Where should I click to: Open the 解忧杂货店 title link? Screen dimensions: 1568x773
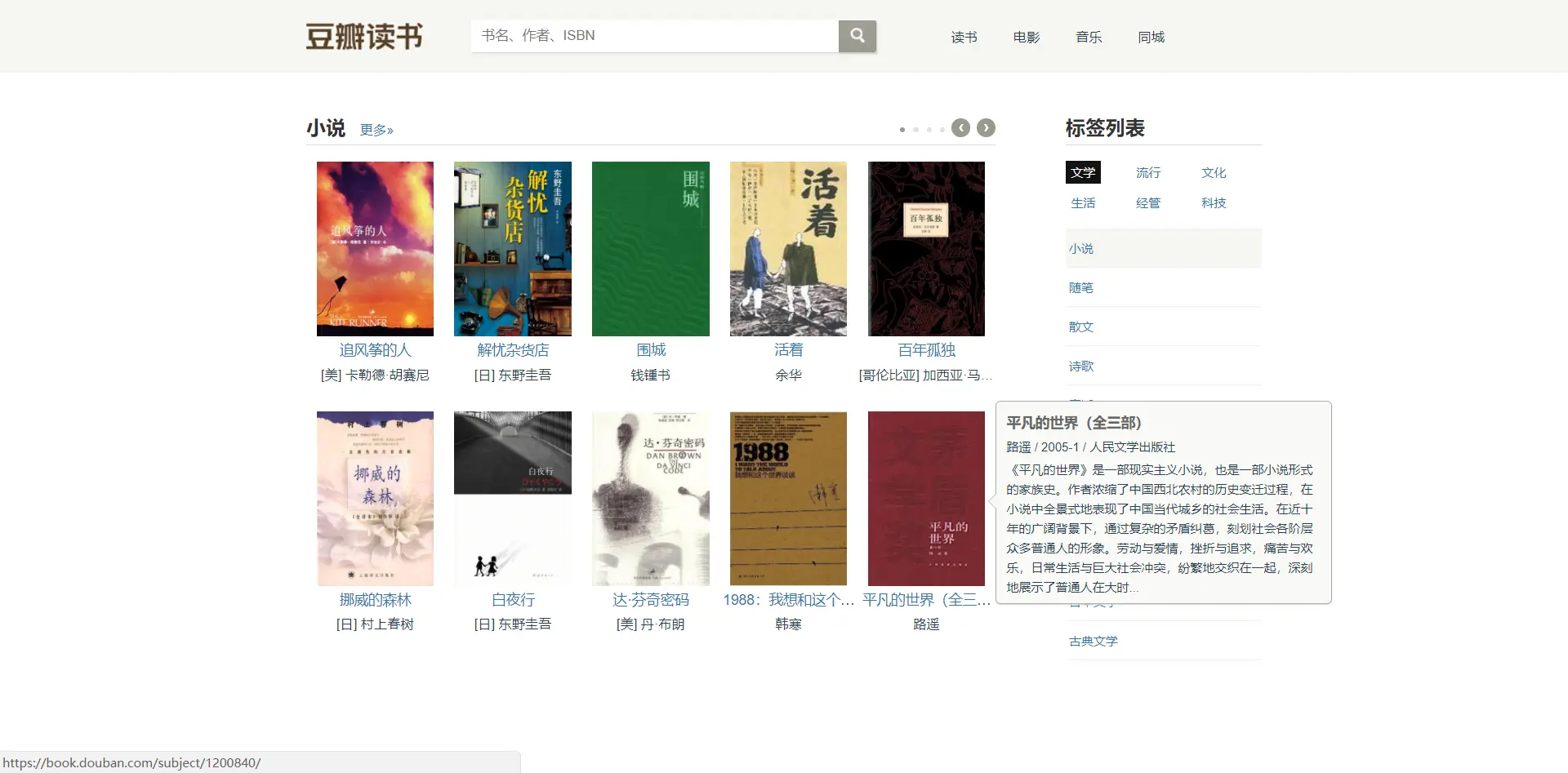[x=513, y=350]
